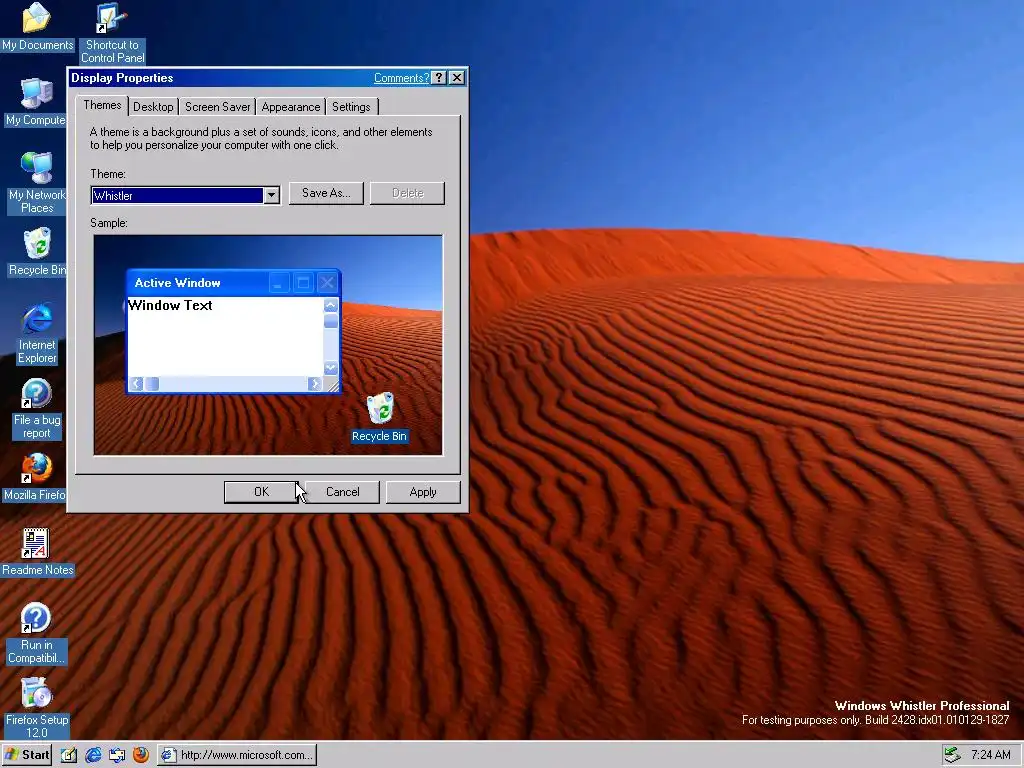Click the sample window close button
The height and width of the screenshot is (768, 1024).
pos(327,283)
